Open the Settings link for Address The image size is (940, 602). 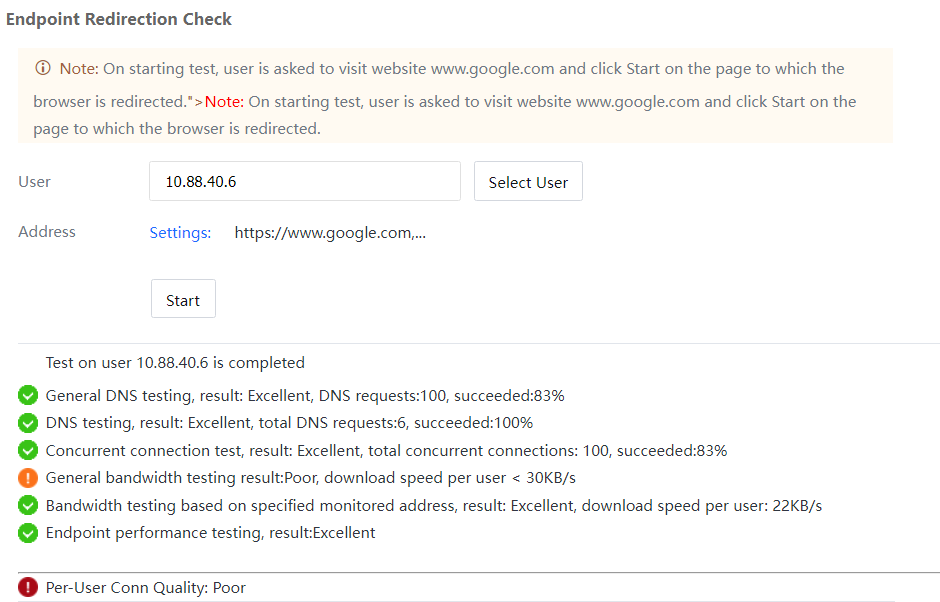pyautogui.click(x=180, y=233)
